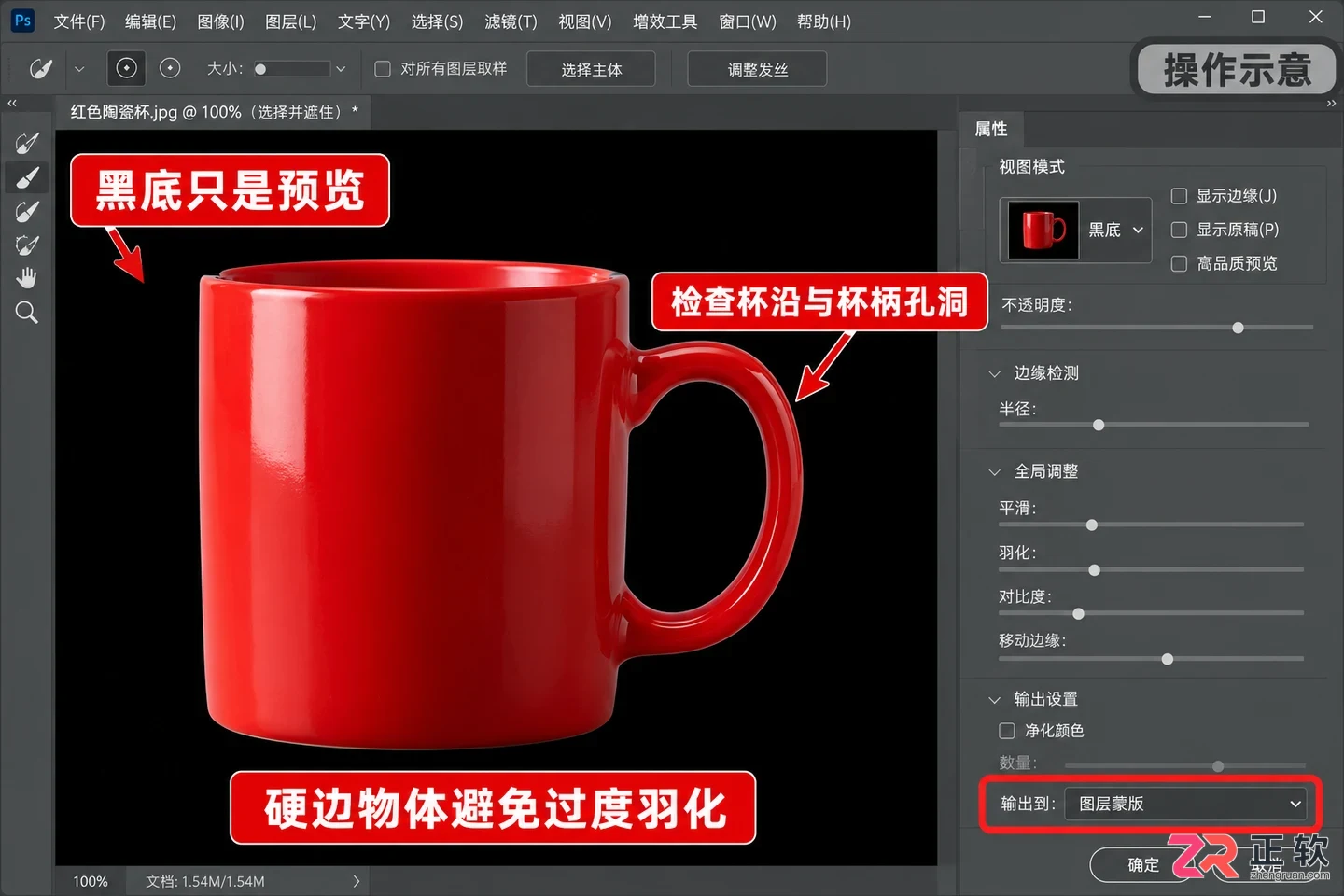The width and height of the screenshot is (1344, 896).
Task: Select the highlighted plain brush tool in left toolbar
Action: [27, 177]
